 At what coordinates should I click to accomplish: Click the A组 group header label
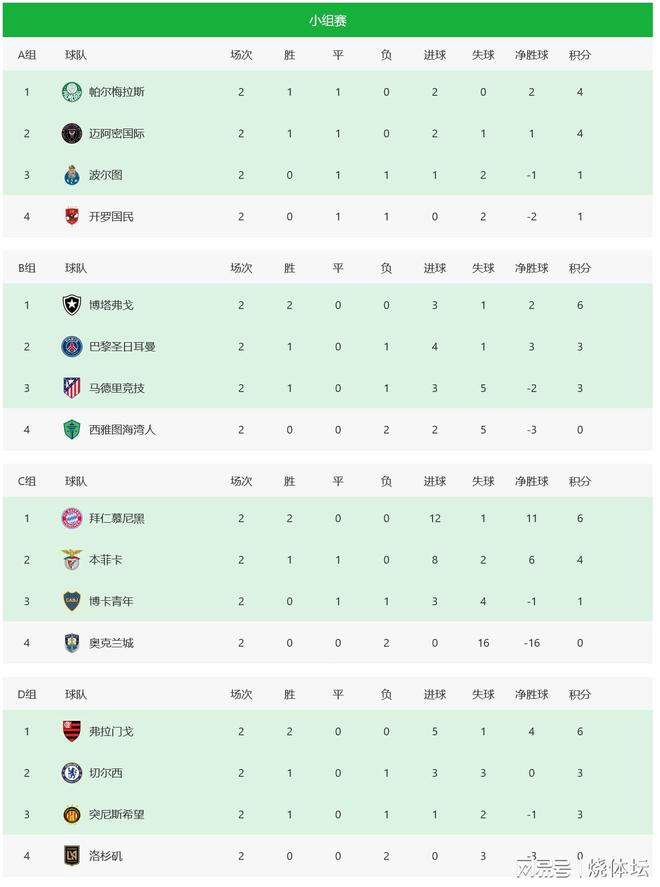pos(27,55)
